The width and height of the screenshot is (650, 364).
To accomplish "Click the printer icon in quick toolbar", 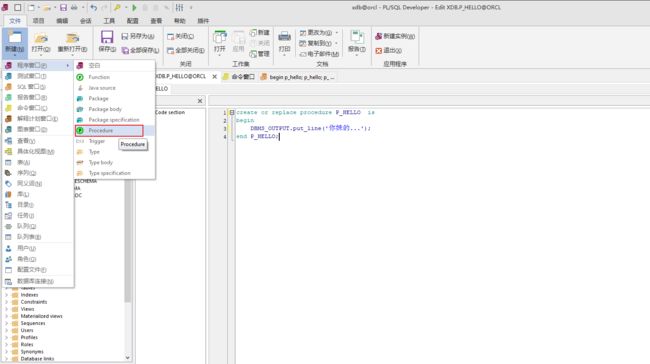I will (x=74, y=7).
